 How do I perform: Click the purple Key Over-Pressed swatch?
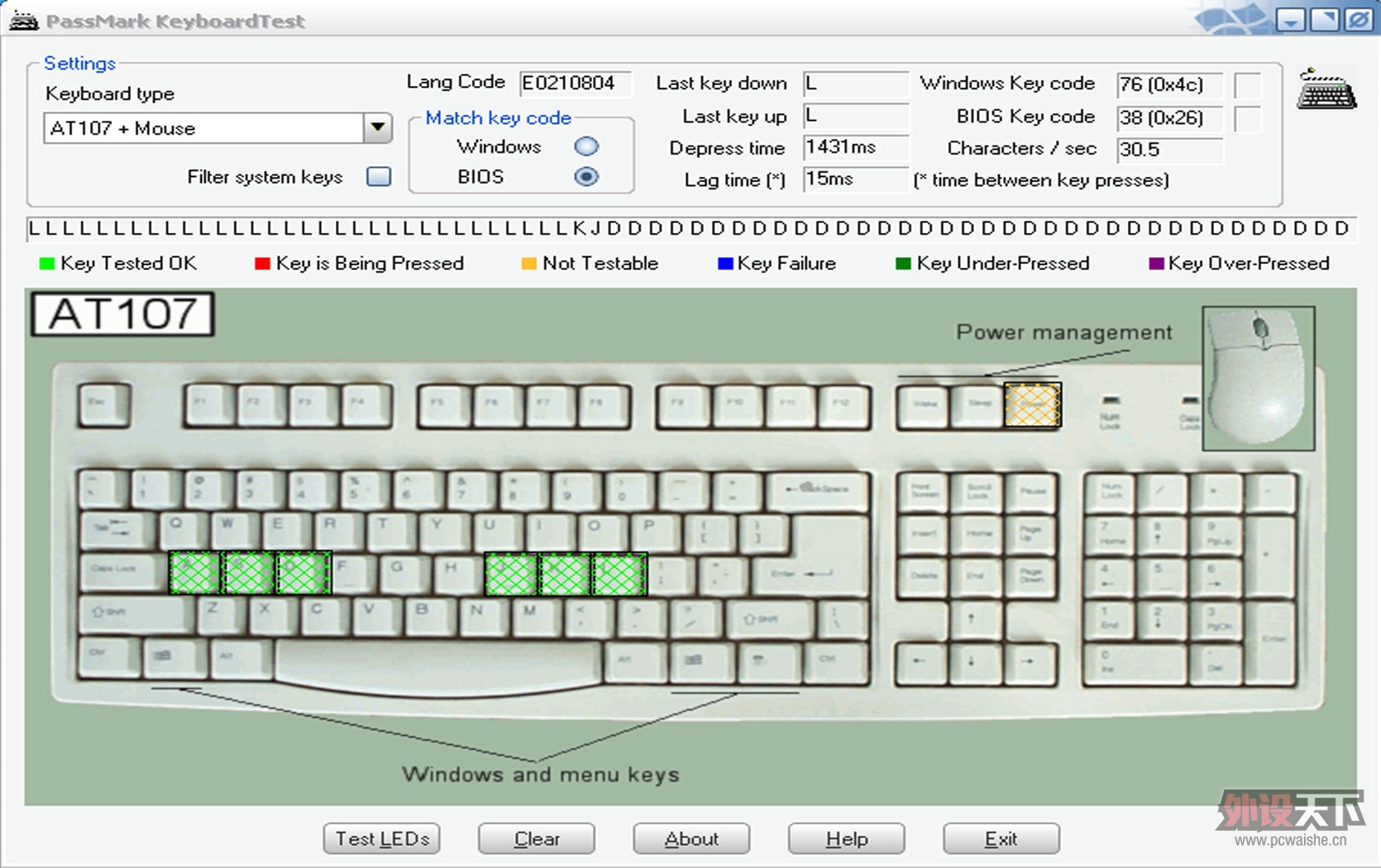point(1157,264)
